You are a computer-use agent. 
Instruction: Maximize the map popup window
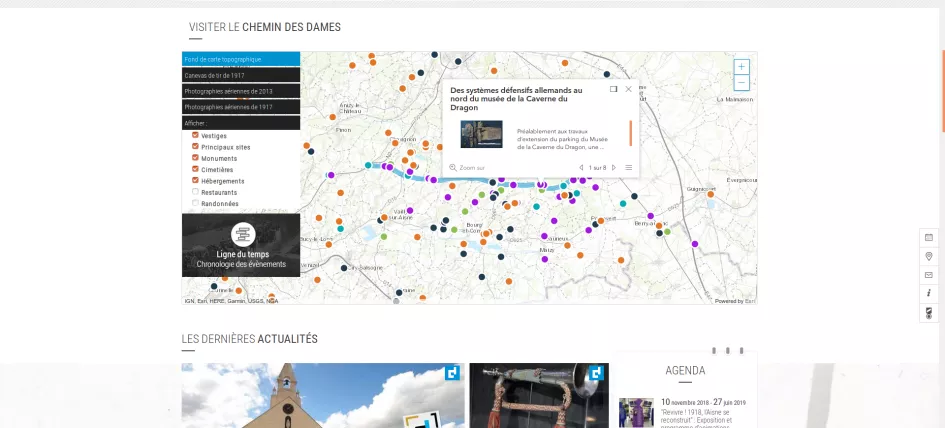tap(614, 89)
